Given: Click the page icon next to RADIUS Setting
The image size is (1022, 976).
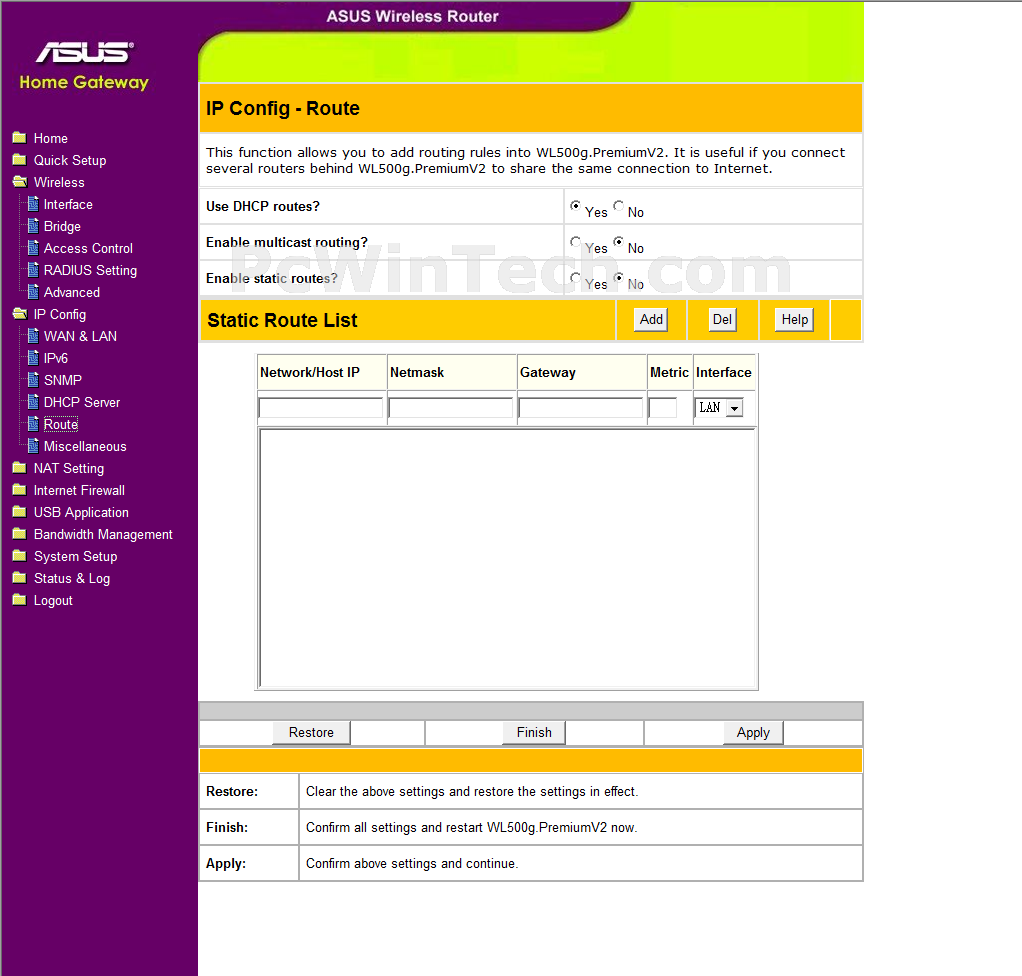Looking at the screenshot, I should [33, 270].
